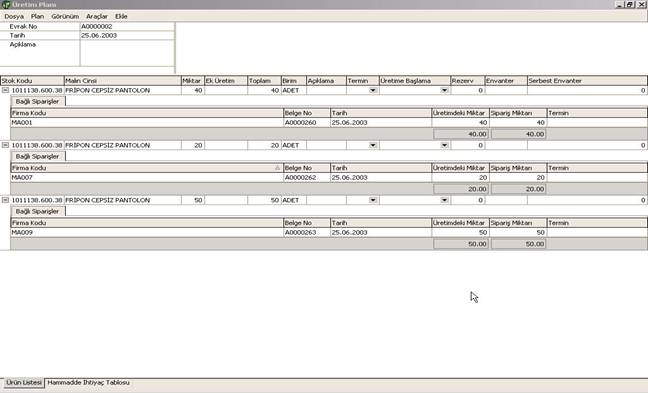Collapse the third stock row with quantity 50
The height and width of the screenshot is (393, 648).
[5, 200]
